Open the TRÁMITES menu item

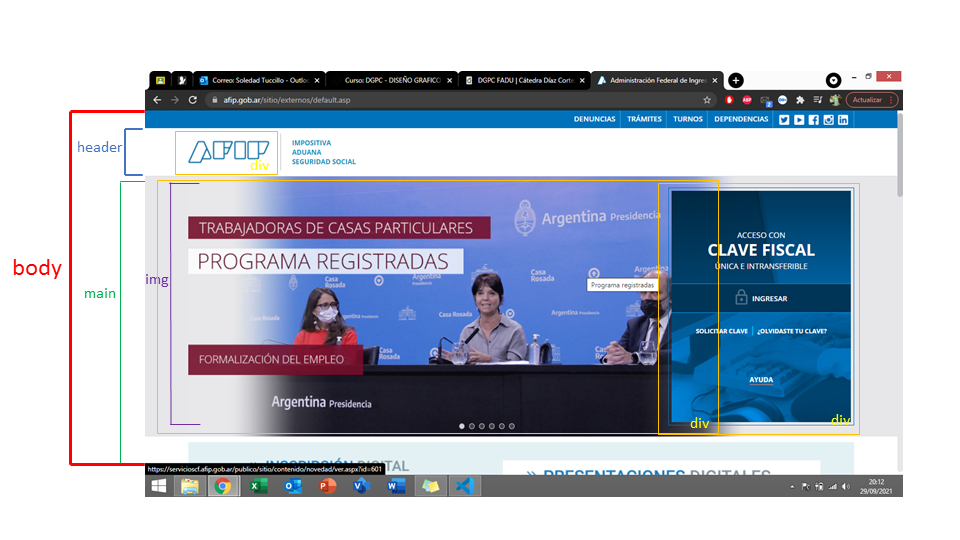point(645,119)
